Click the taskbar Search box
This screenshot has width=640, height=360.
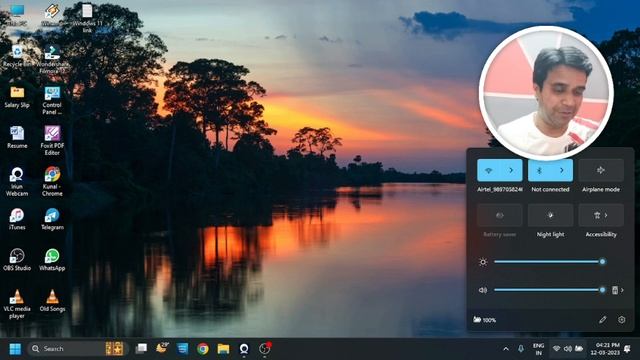click(x=77, y=349)
